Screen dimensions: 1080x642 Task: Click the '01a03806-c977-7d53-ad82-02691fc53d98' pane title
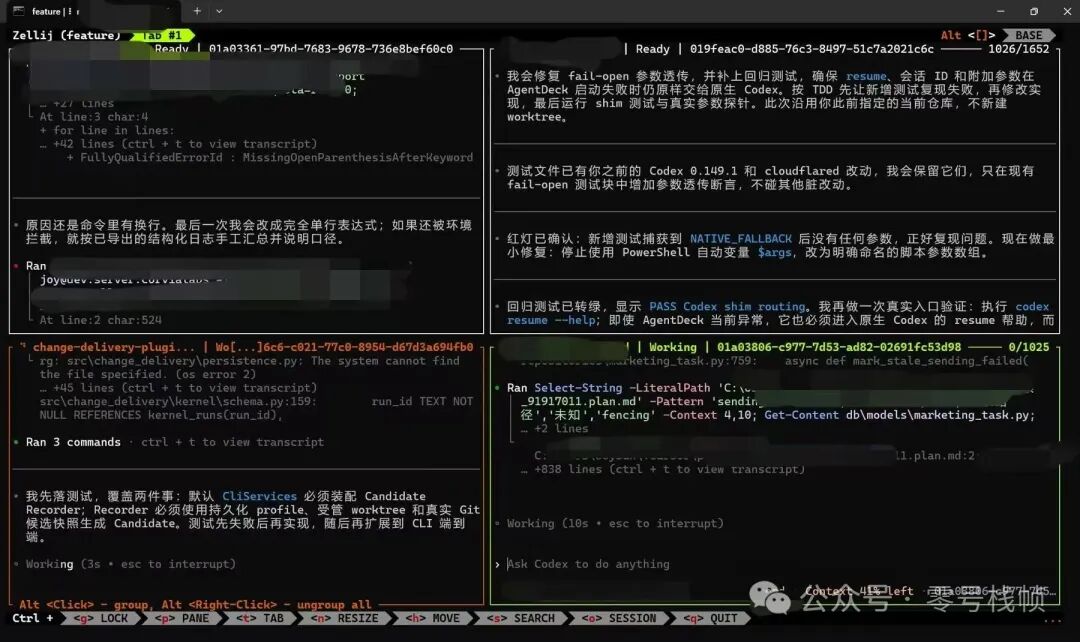tap(839, 347)
